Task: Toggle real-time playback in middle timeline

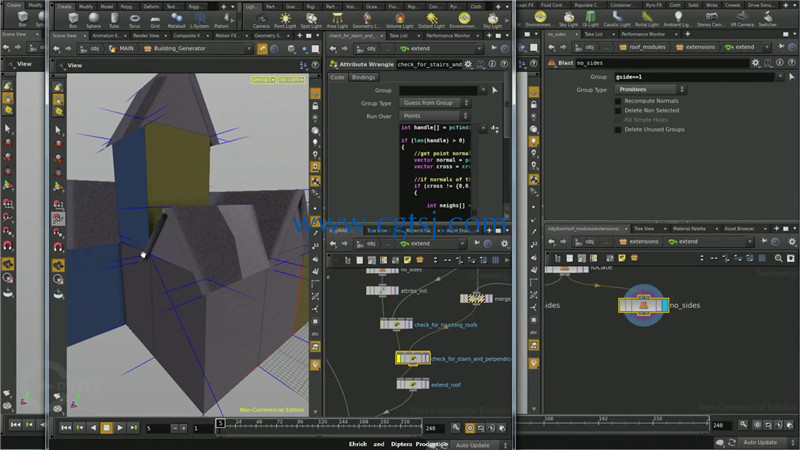Action: (x=469, y=428)
